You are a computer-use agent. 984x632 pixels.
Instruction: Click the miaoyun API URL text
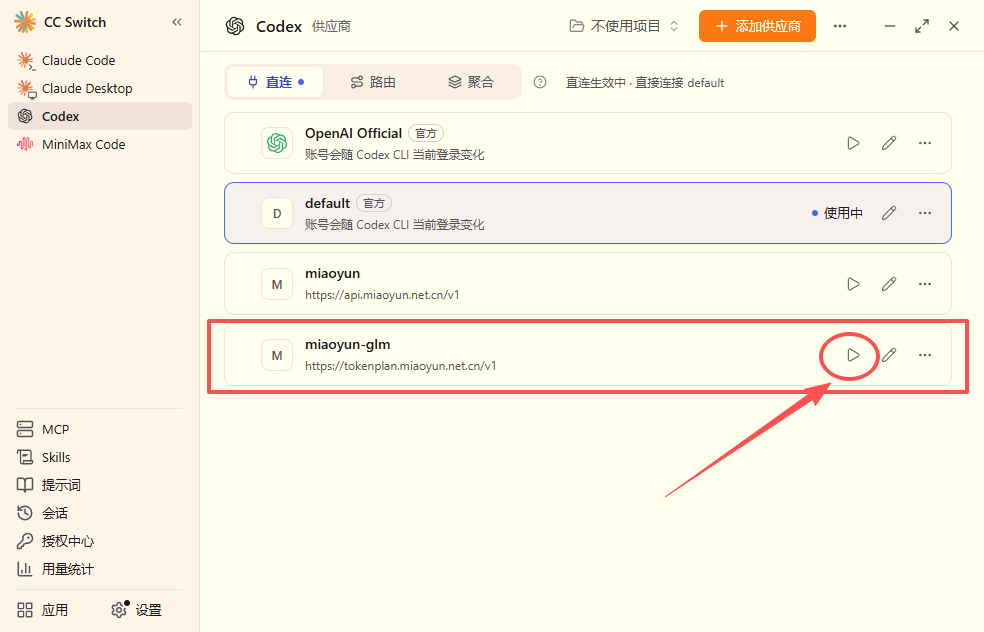(382, 295)
